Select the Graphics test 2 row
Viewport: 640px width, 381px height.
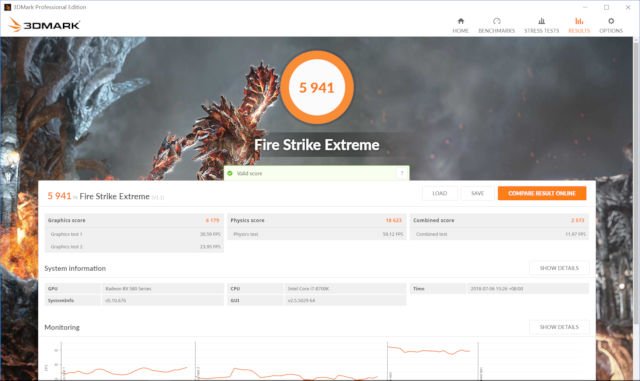[134, 247]
